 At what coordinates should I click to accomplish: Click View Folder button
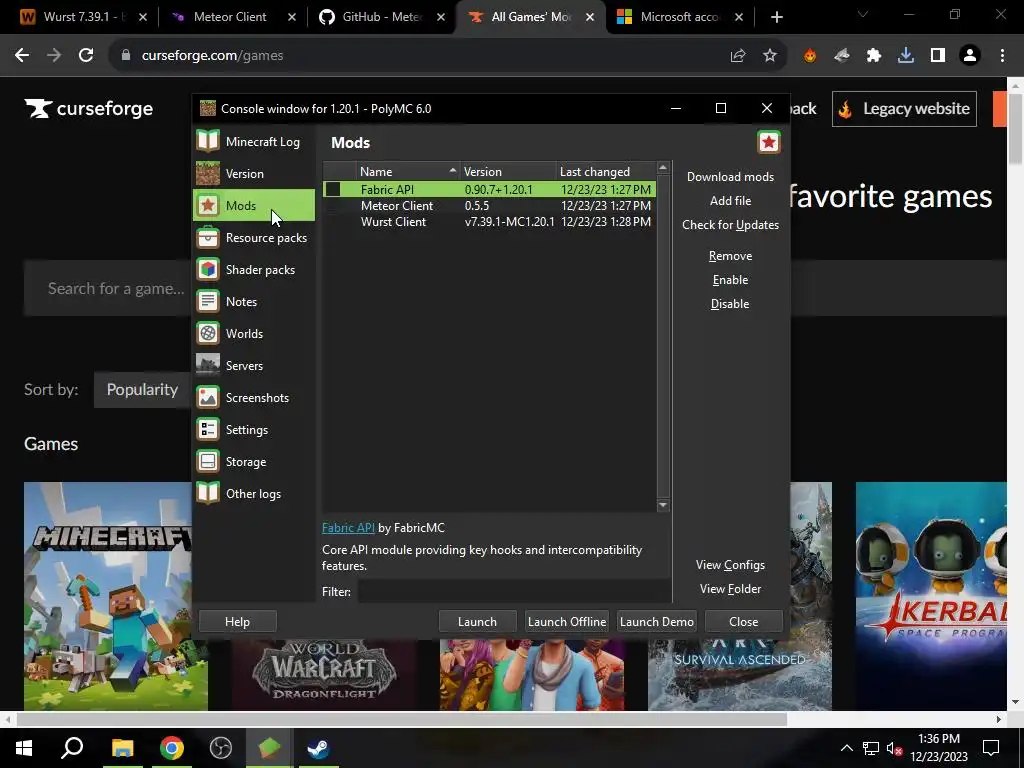[x=730, y=589]
